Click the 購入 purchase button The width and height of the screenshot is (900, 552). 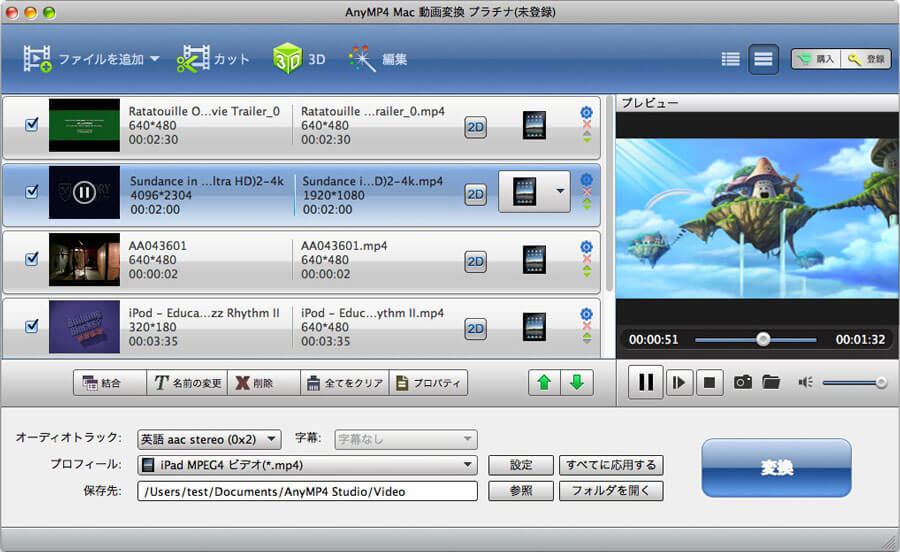(x=816, y=59)
